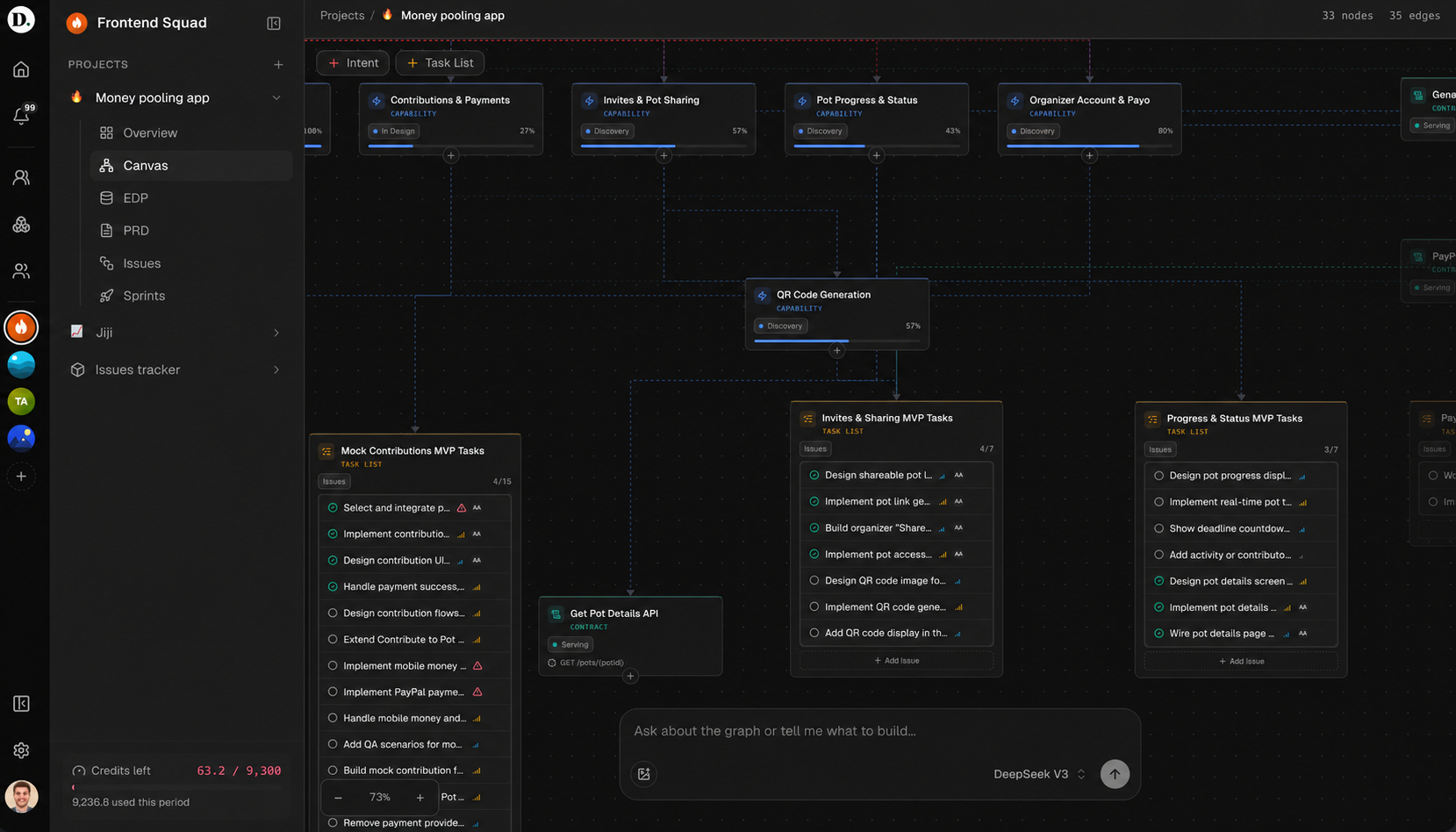
Task: Select the TA workspace avatar
Action: point(21,401)
